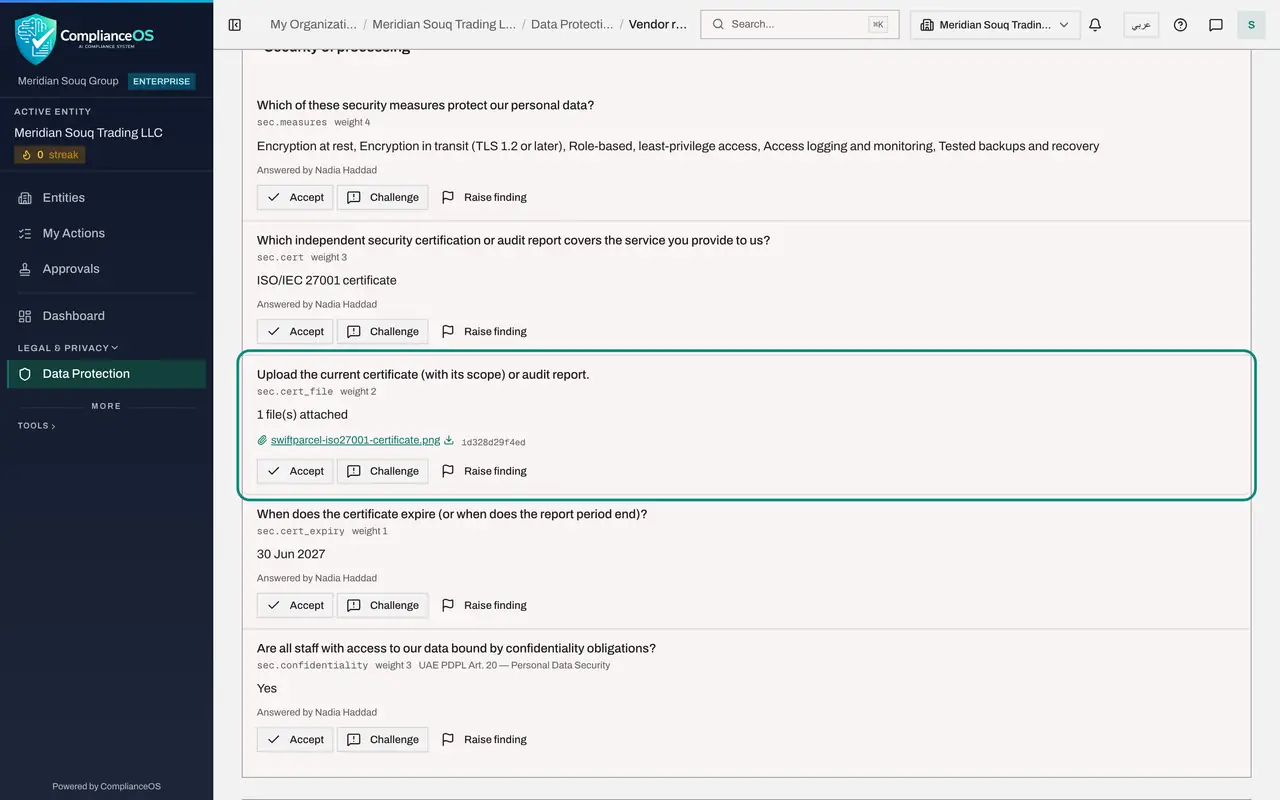Challenge the uploaded certificate file answer
The width and height of the screenshot is (1280, 800).
[382, 471]
